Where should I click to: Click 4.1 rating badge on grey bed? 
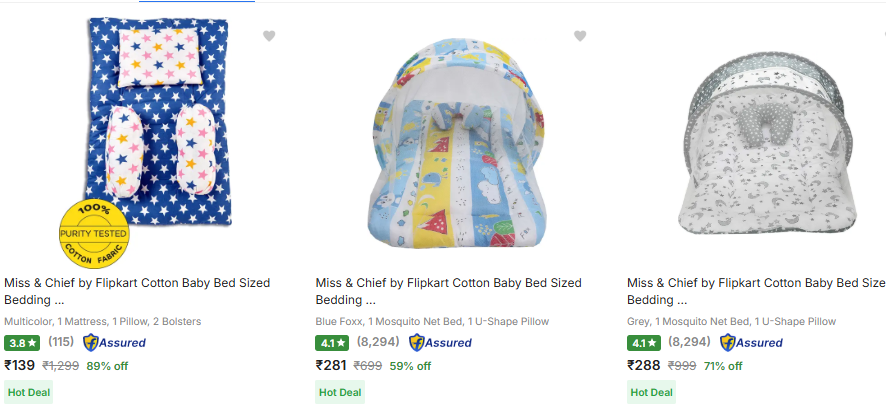click(x=643, y=343)
